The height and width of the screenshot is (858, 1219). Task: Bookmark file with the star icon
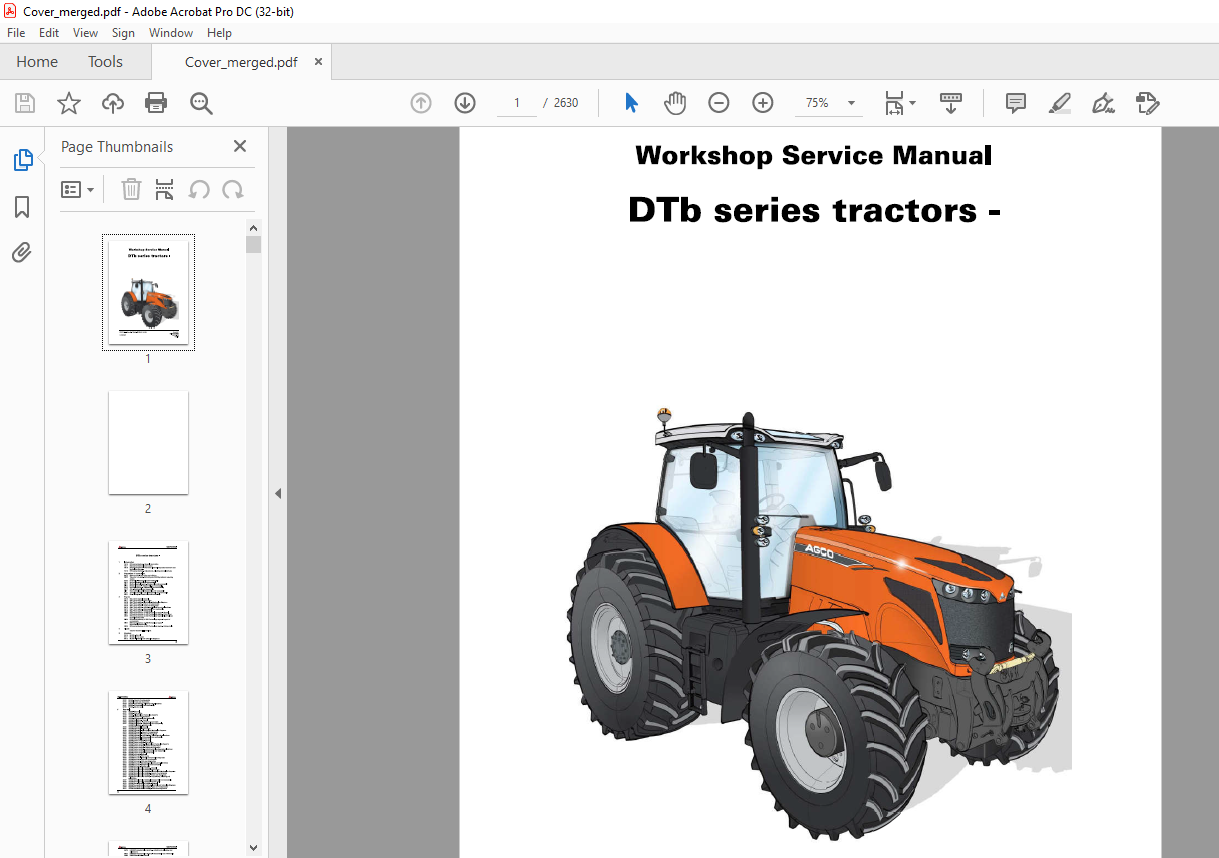(x=69, y=103)
